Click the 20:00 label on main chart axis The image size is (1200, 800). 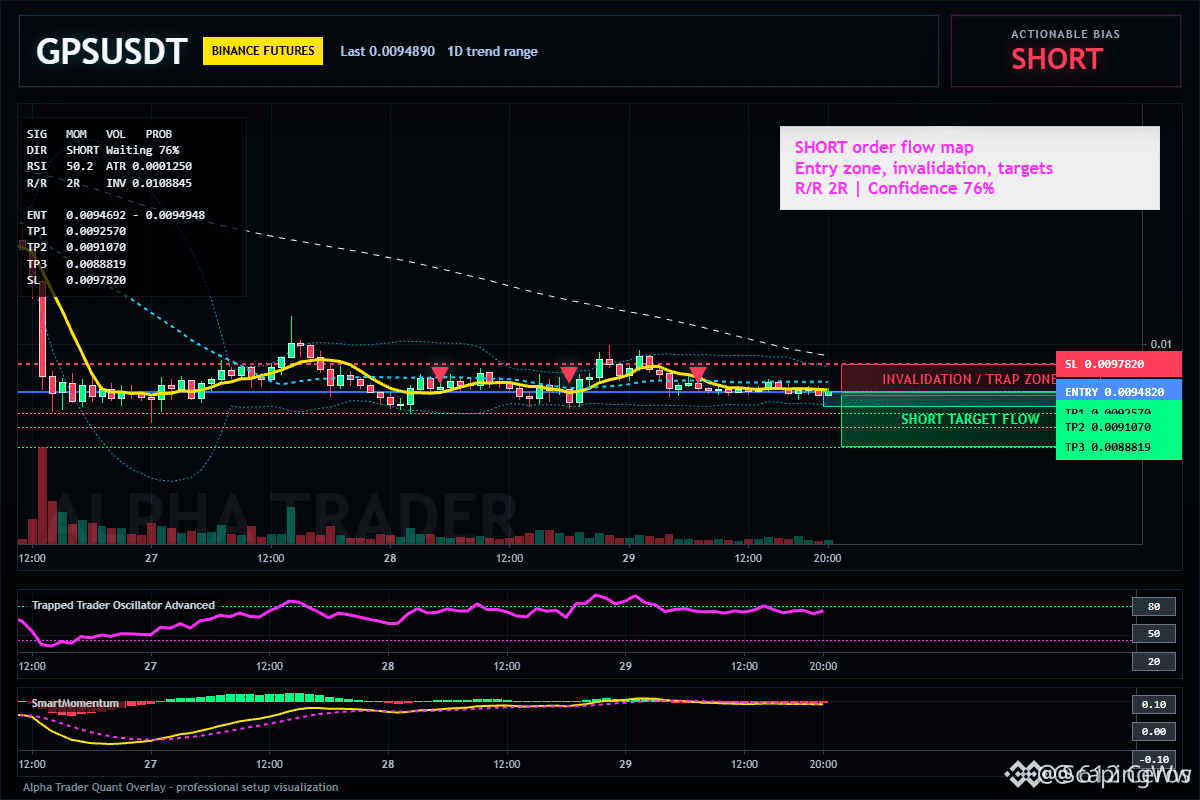826,558
